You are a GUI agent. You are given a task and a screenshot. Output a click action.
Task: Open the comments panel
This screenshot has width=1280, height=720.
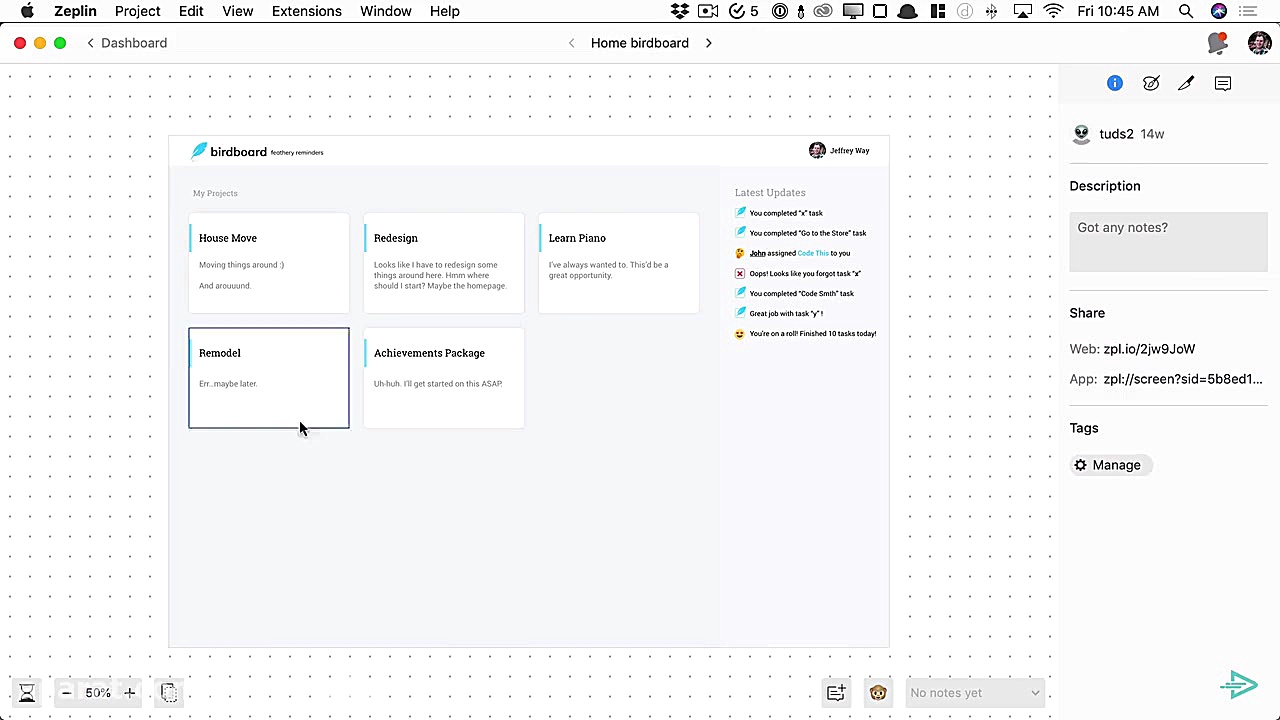tap(1222, 83)
